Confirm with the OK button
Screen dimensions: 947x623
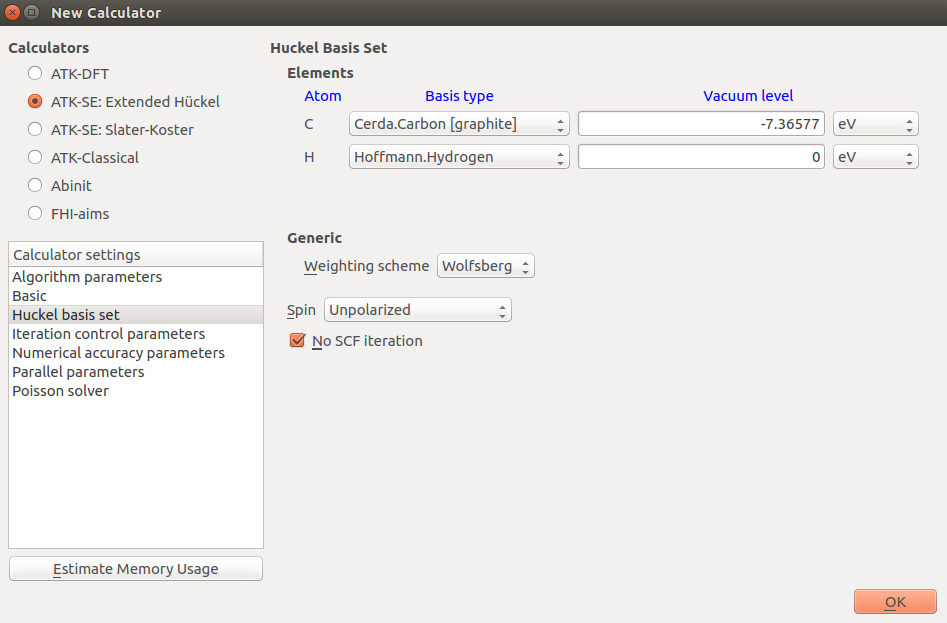click(895, 602)
